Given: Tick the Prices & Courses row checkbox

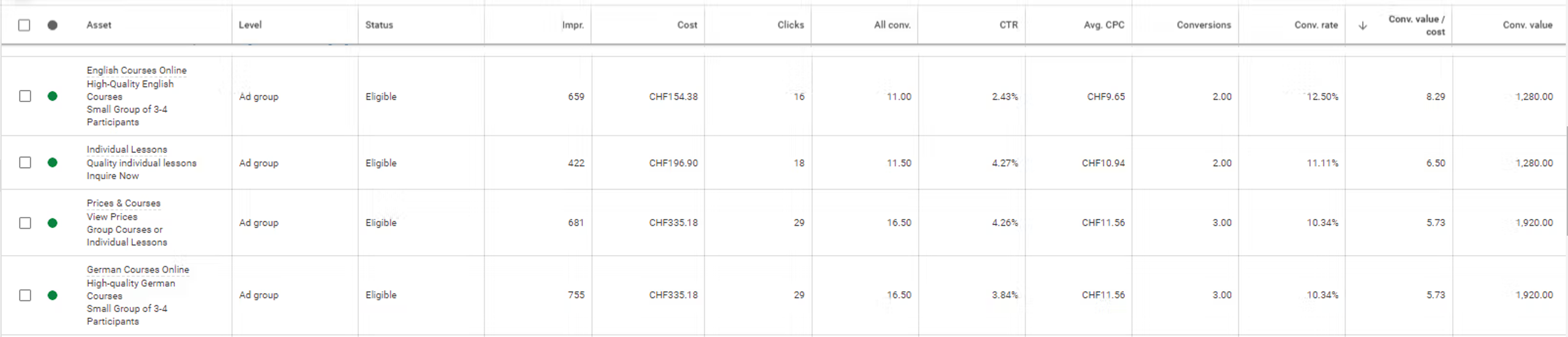Looking at the screenshot, I should click(24, 223).
